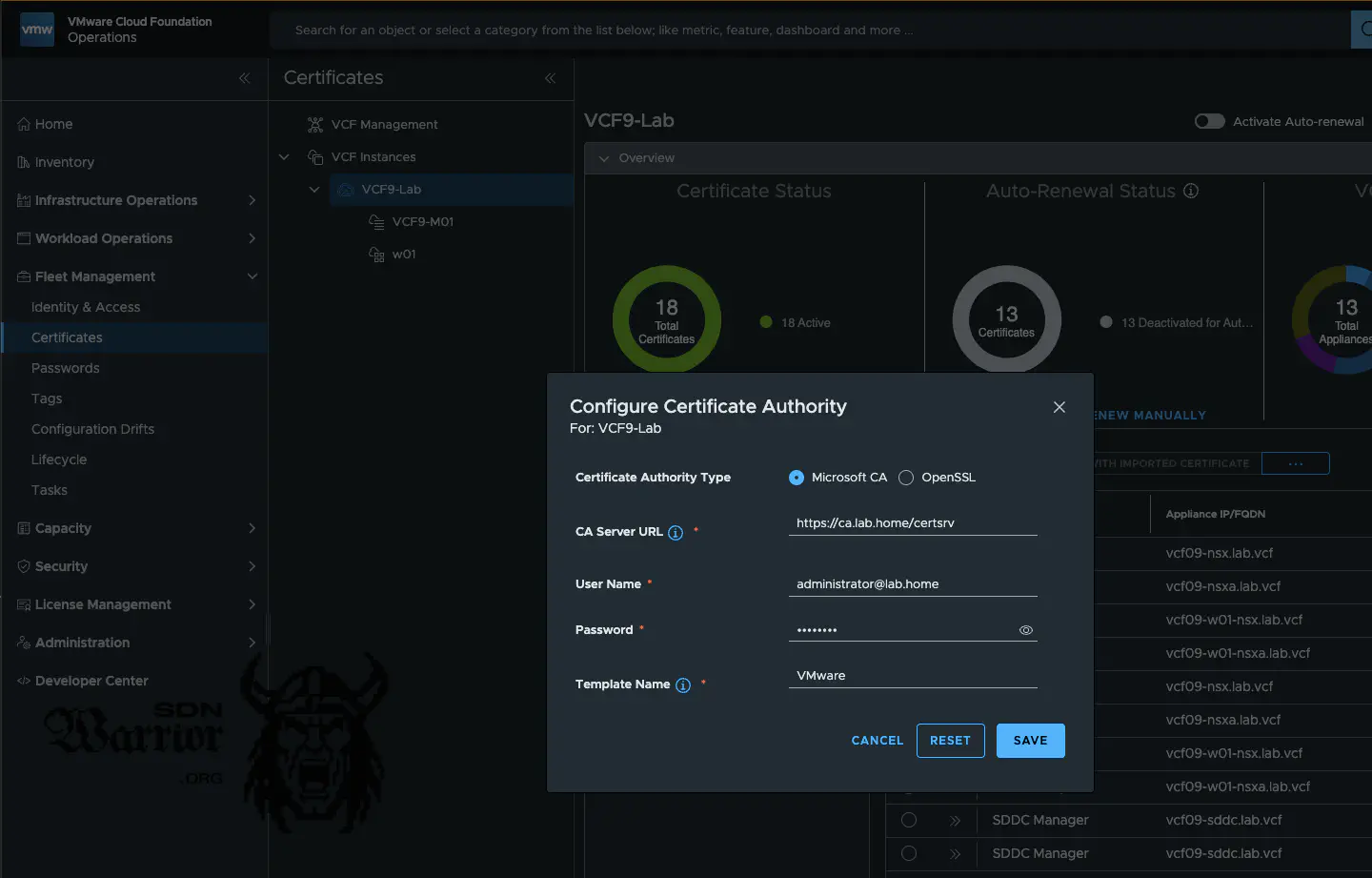Open Configuration Drifts menu item
Viewport: 1372px width, 878px height.
point(92,429)
